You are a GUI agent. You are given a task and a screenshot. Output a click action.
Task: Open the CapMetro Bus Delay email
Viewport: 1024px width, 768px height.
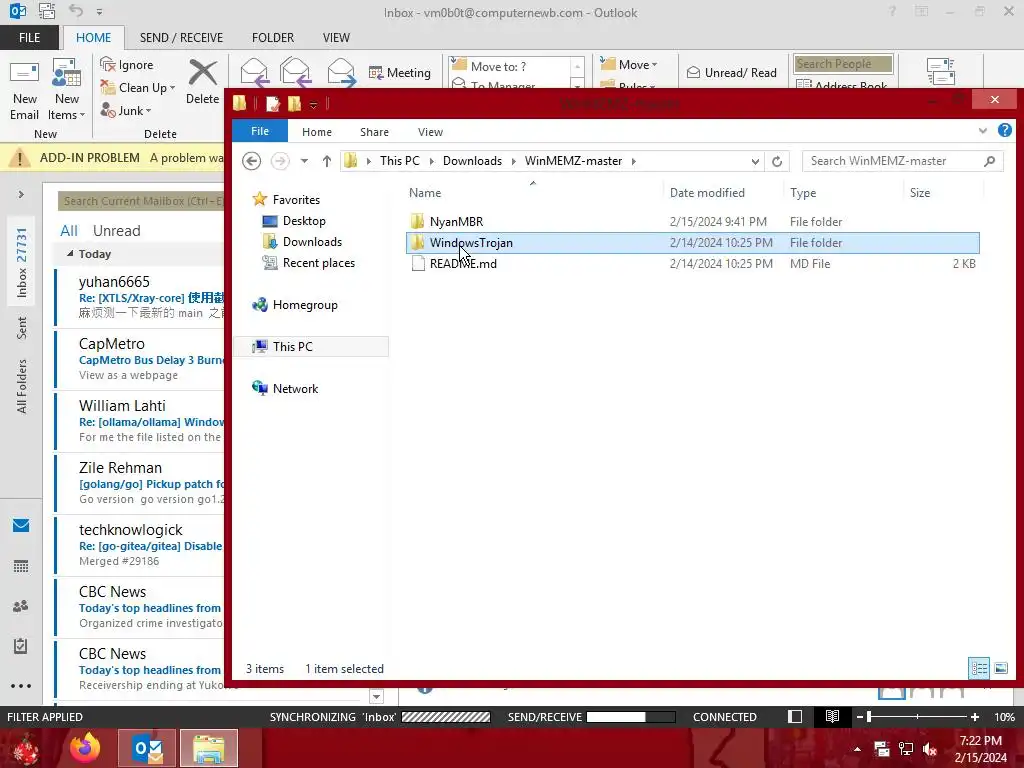pos(140,360)
